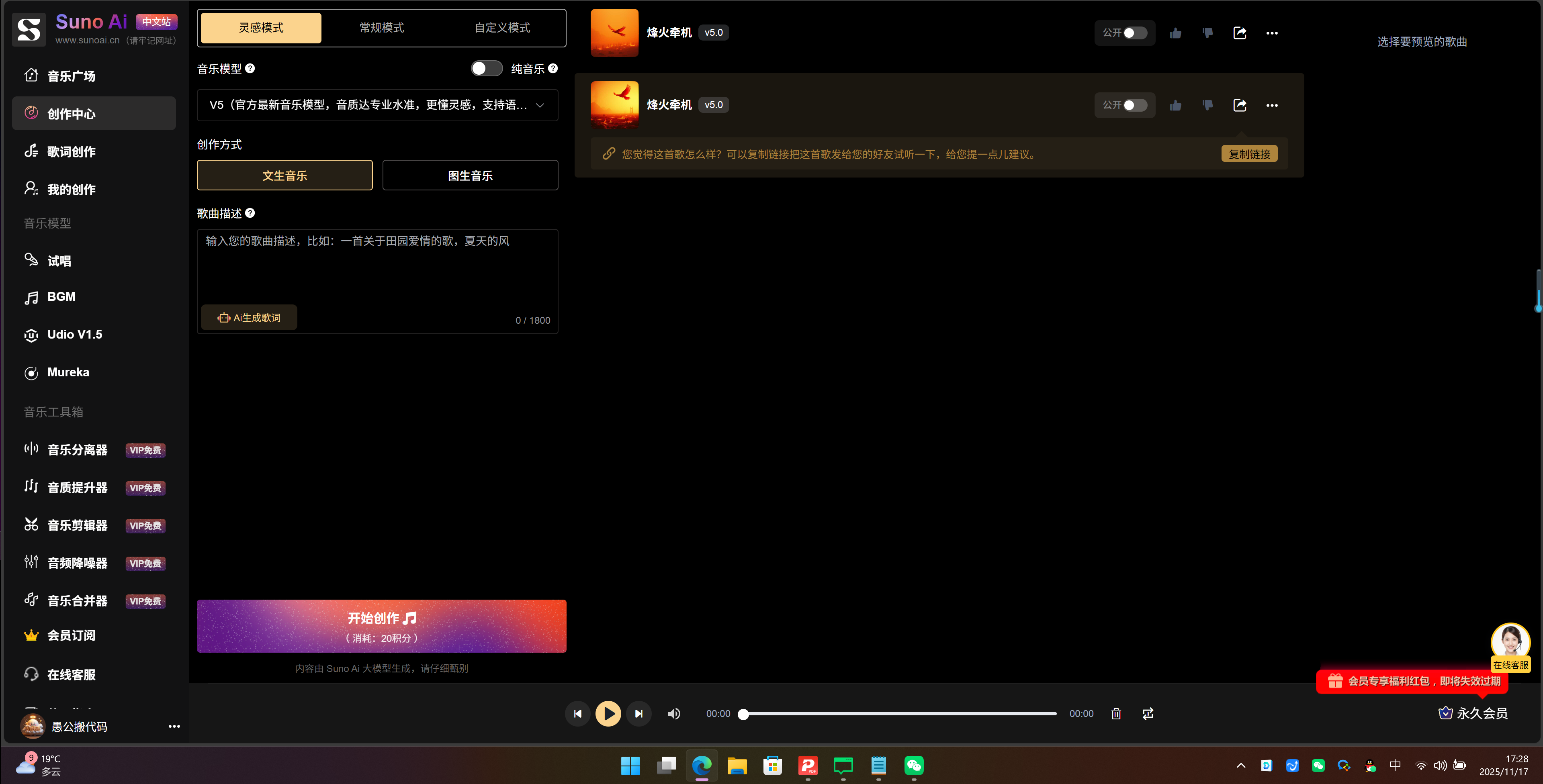1543x784 pixels.
Task: Click the playback progress slider track
Action: (898, 713)
